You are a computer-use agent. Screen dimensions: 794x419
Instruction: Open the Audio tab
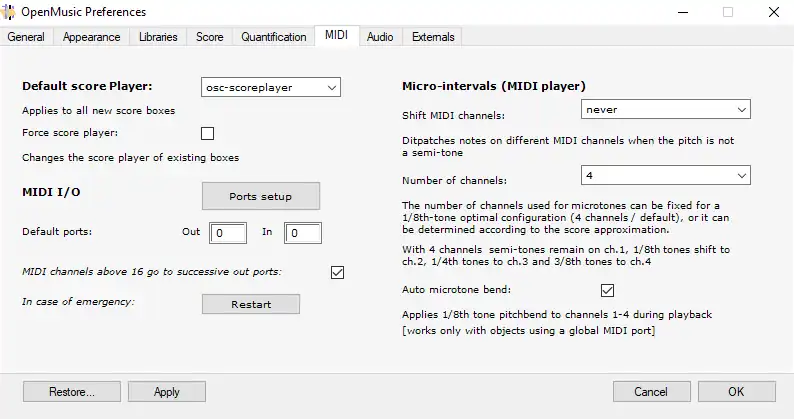coord(379,37)
